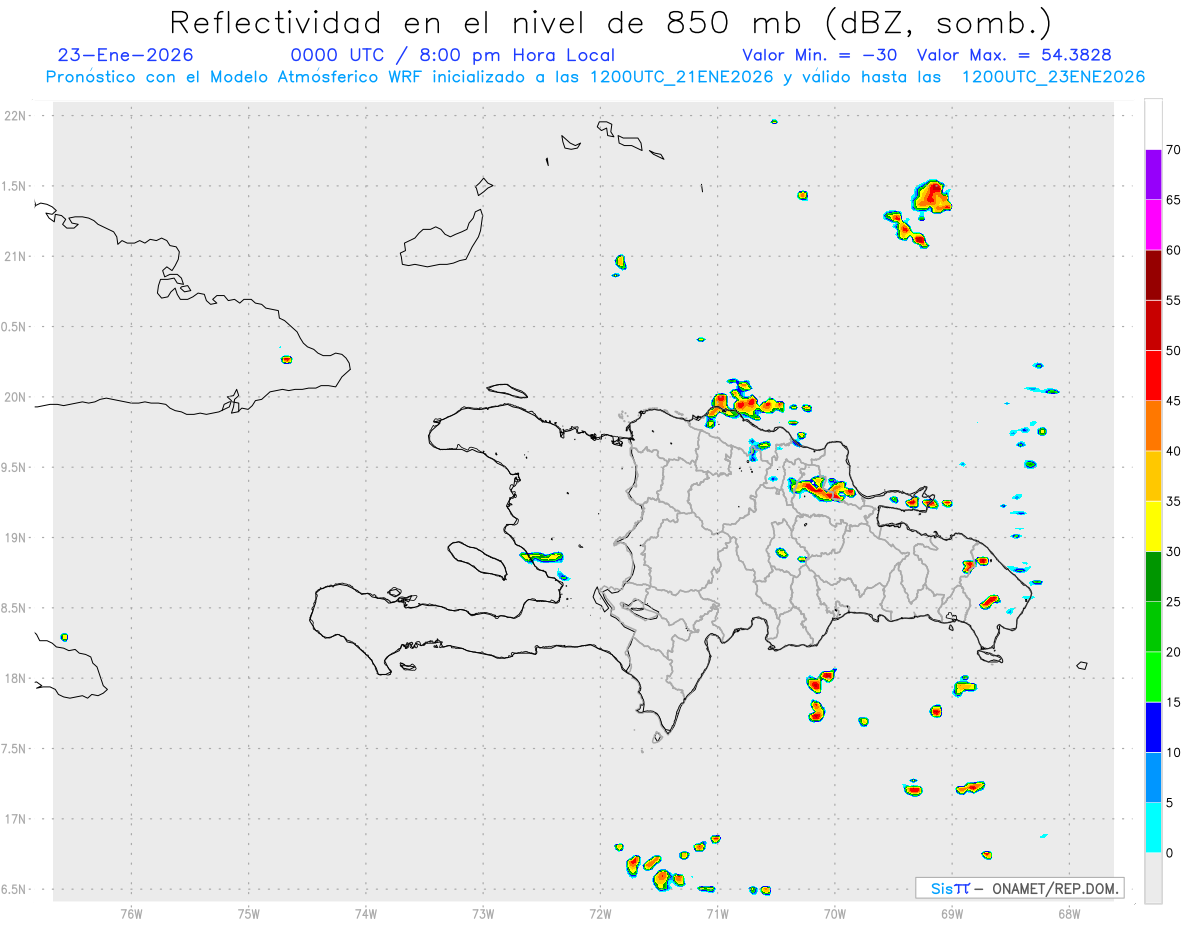Click the cyan 0-5 dBZ colorbar segment
1200x927 pixels.
(x=1153, y=828)
